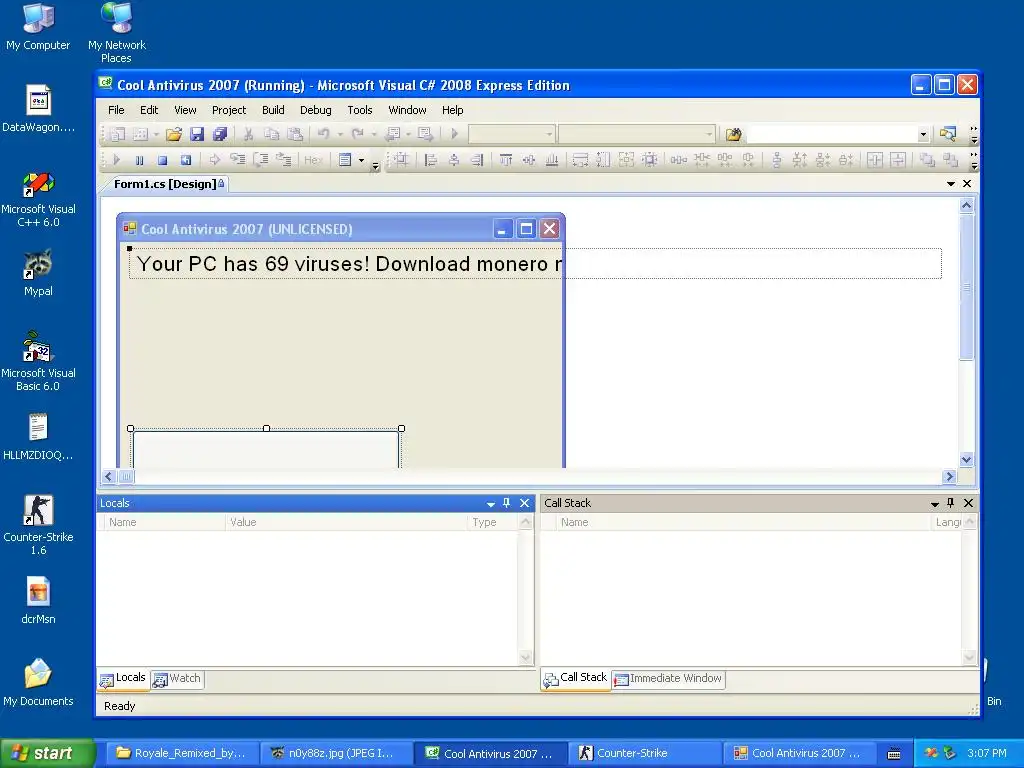
Task: Select the 'Your PC has 69 viruses' label
Action: click(x=535, y=264)
